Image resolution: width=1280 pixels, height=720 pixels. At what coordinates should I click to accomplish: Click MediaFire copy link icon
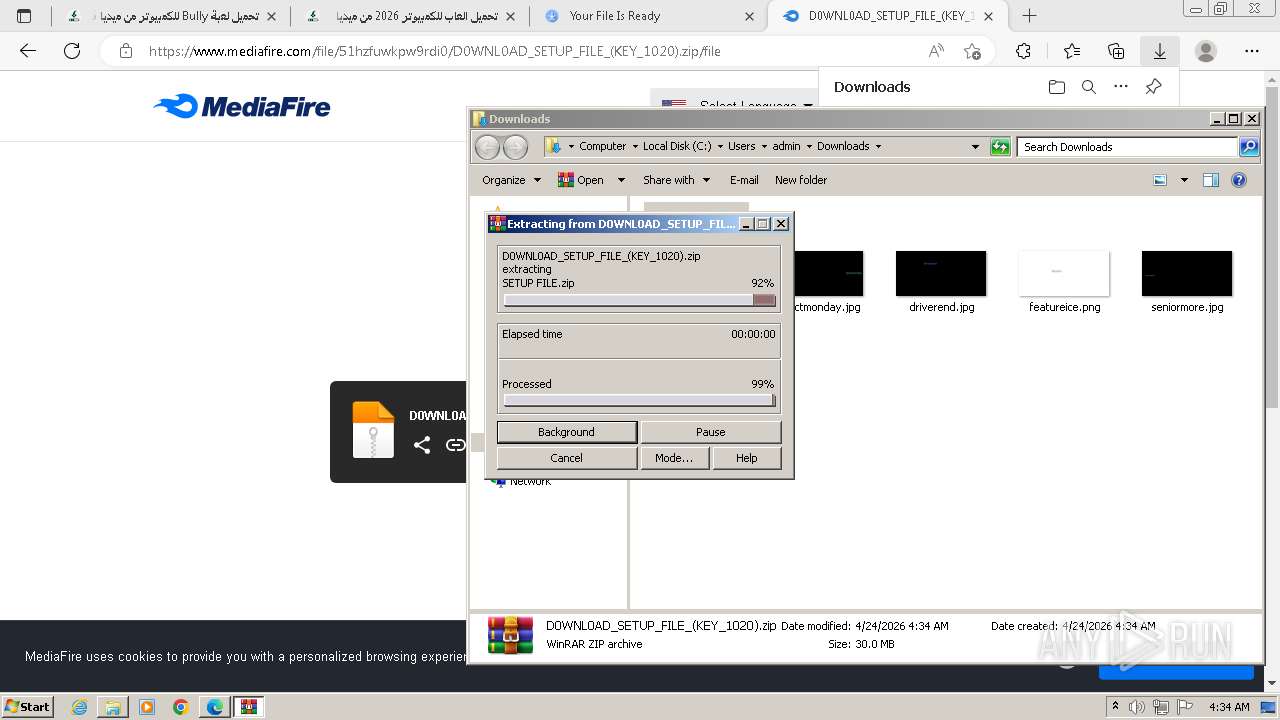456,445
